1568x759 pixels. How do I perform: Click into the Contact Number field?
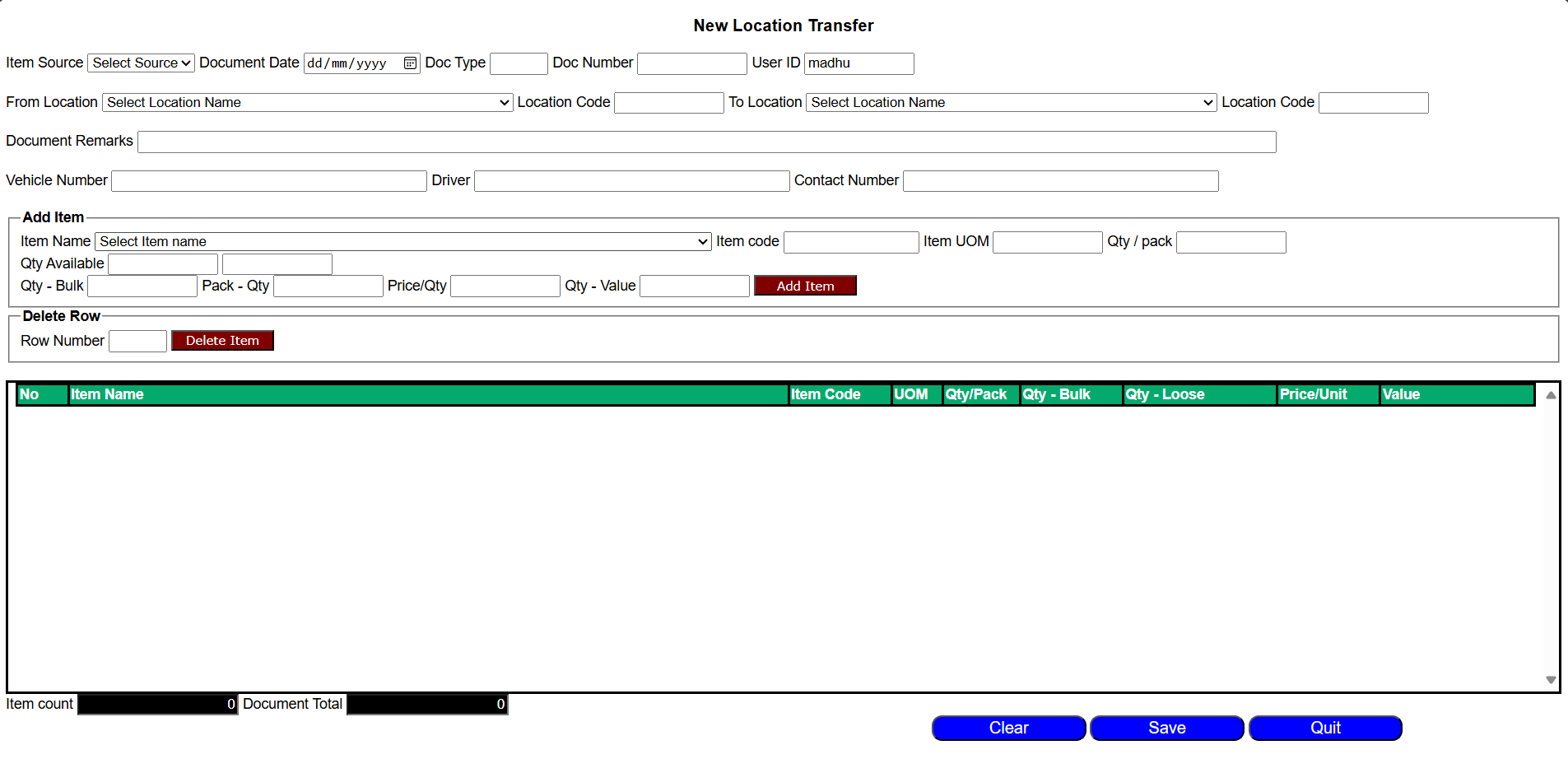tap(1060, 181)
